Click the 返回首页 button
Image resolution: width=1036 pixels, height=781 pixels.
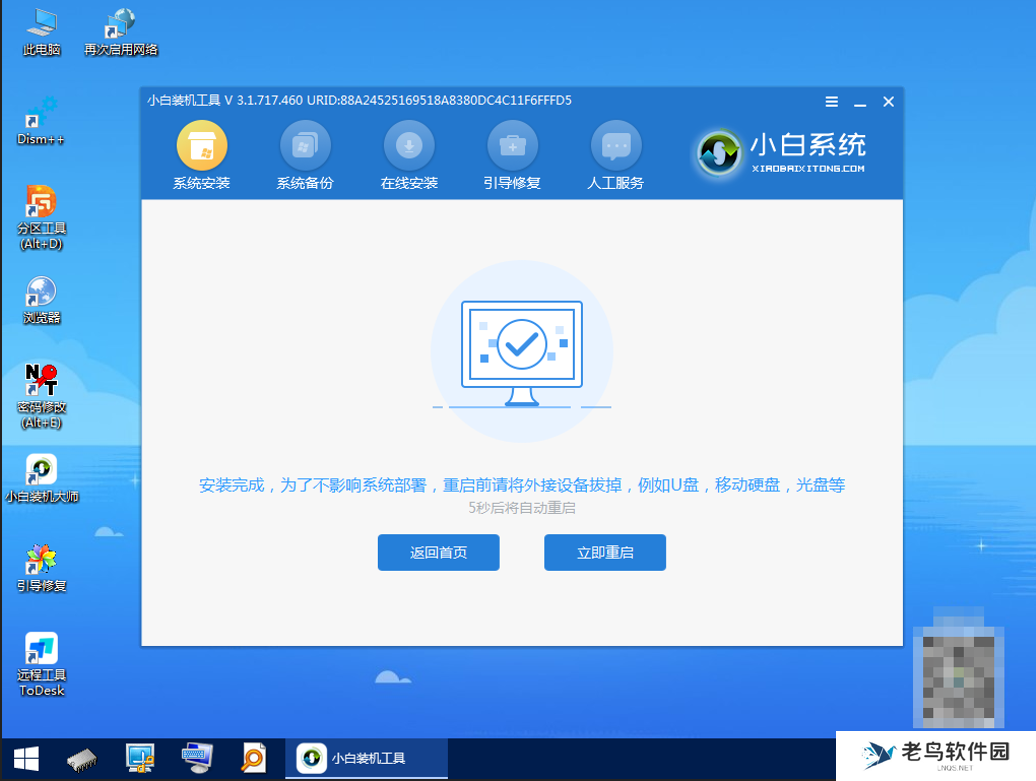pyautogui.click(x=437, y=552)
